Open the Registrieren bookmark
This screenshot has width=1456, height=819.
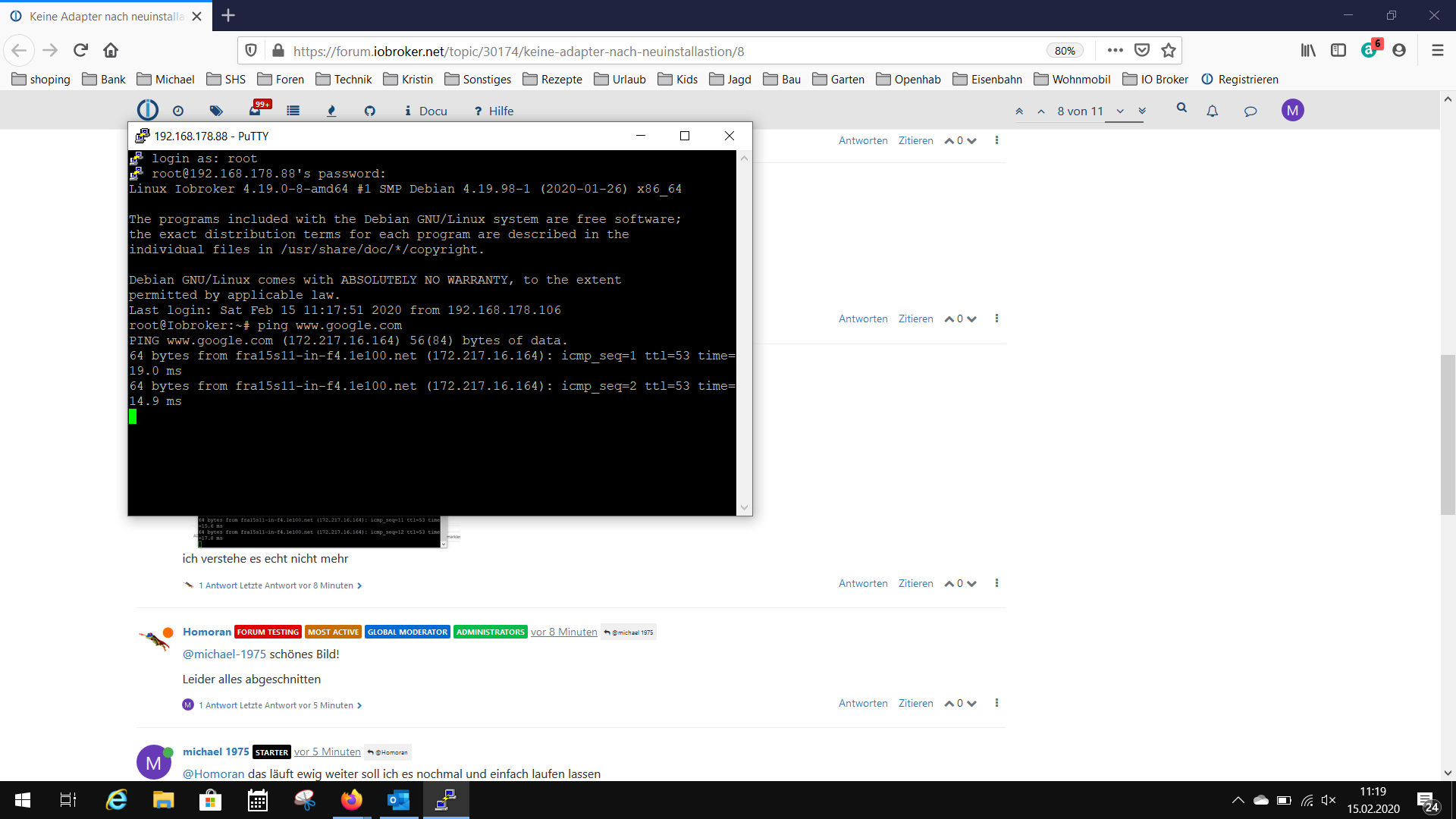click(1240, 80)
